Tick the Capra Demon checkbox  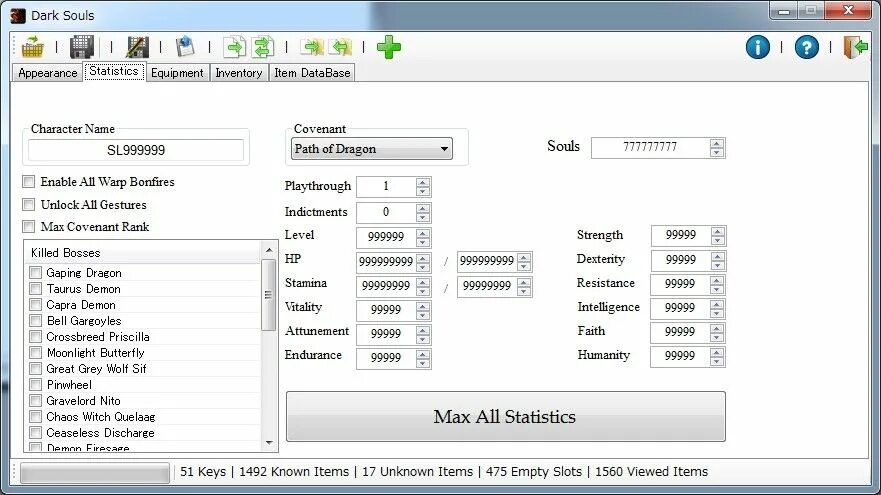click(35, 305)
